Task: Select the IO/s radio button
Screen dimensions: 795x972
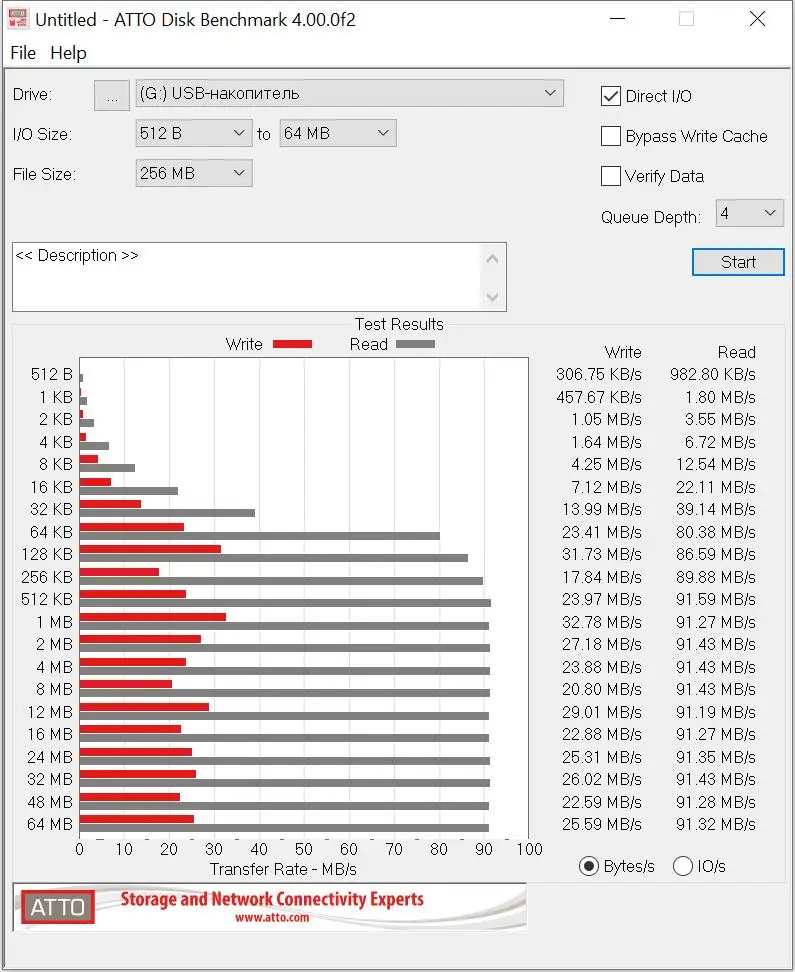Action: [683, 866]
